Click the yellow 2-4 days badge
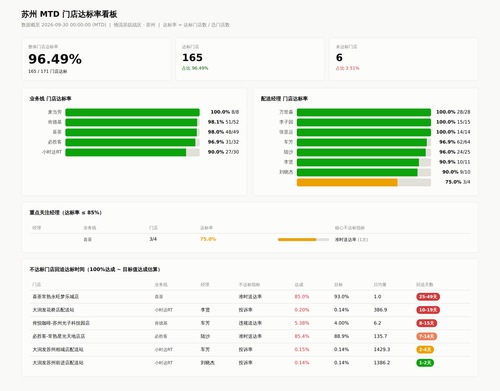The height and width of the screenshot is (391, 500). point(425,350)
